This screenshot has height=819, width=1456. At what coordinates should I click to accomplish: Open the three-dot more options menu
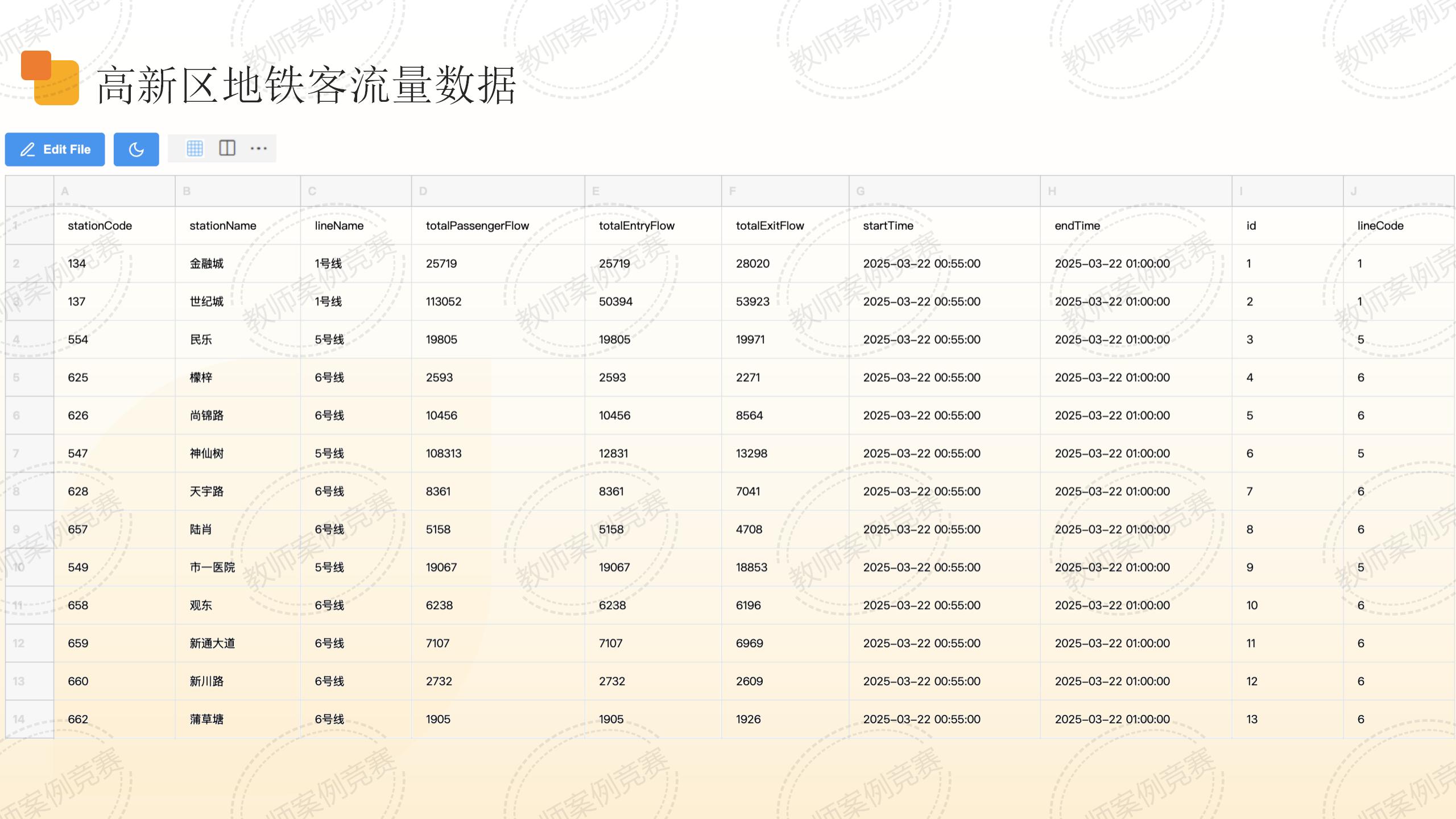[258, 148]
